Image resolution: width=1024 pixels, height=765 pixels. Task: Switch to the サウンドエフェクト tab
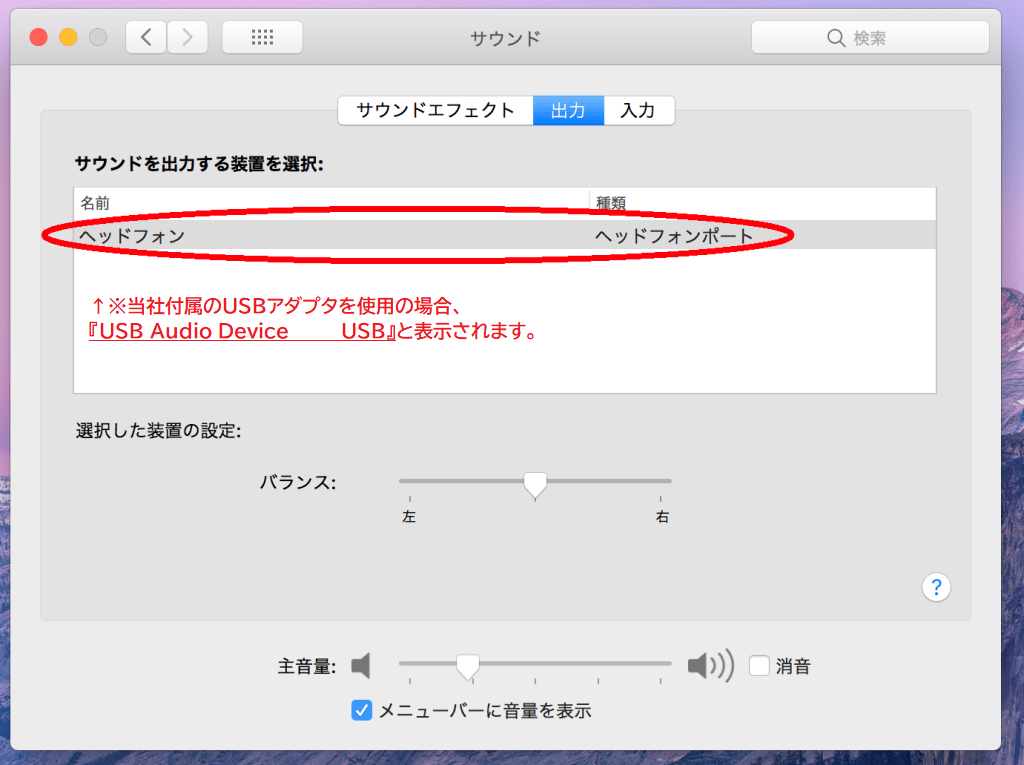pyautogui.click(x=436, y=110)
